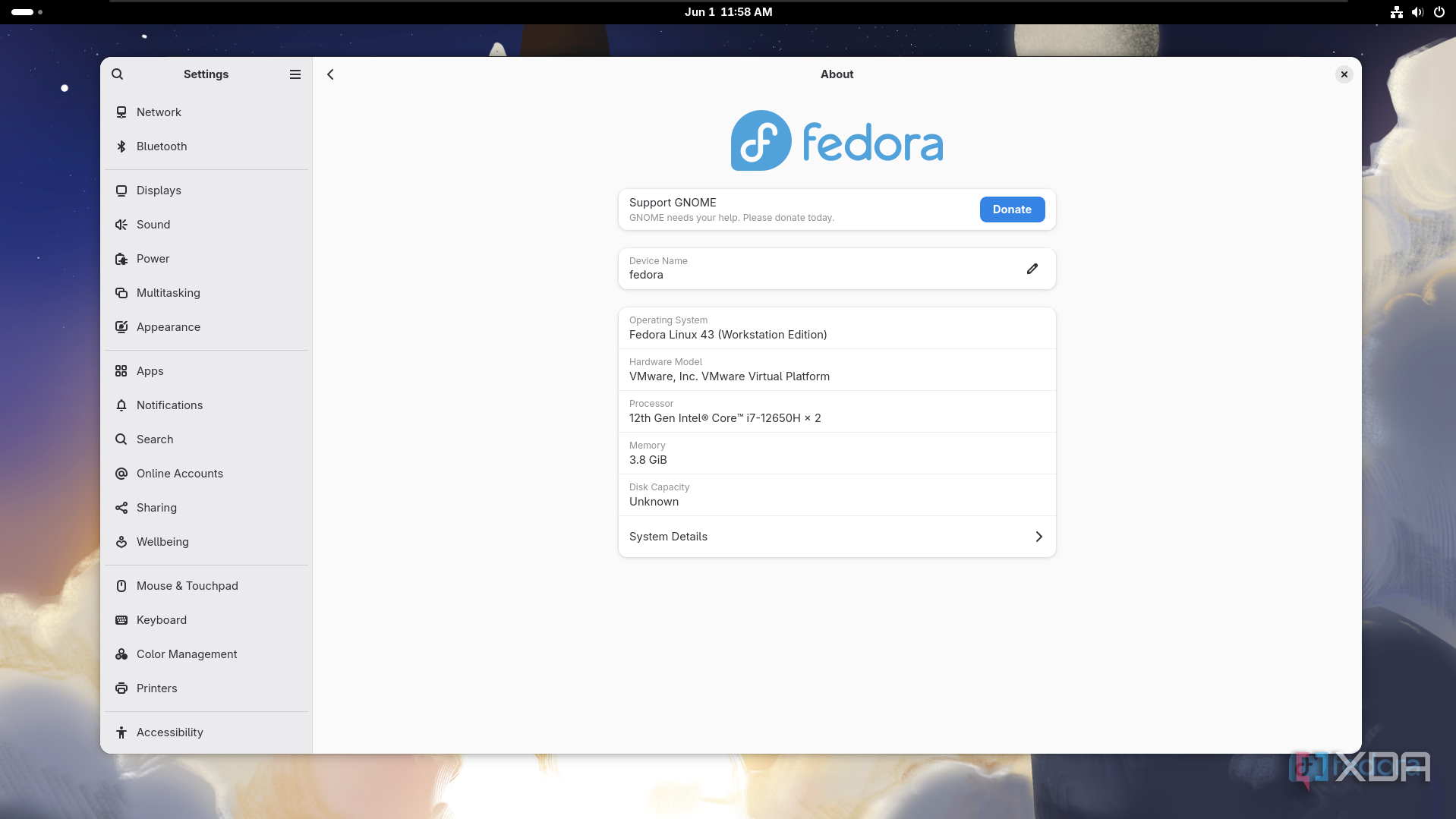The image size is (1456, 819).
Task: Open Activities overview via top-left pill
Action: click(27, 12)
